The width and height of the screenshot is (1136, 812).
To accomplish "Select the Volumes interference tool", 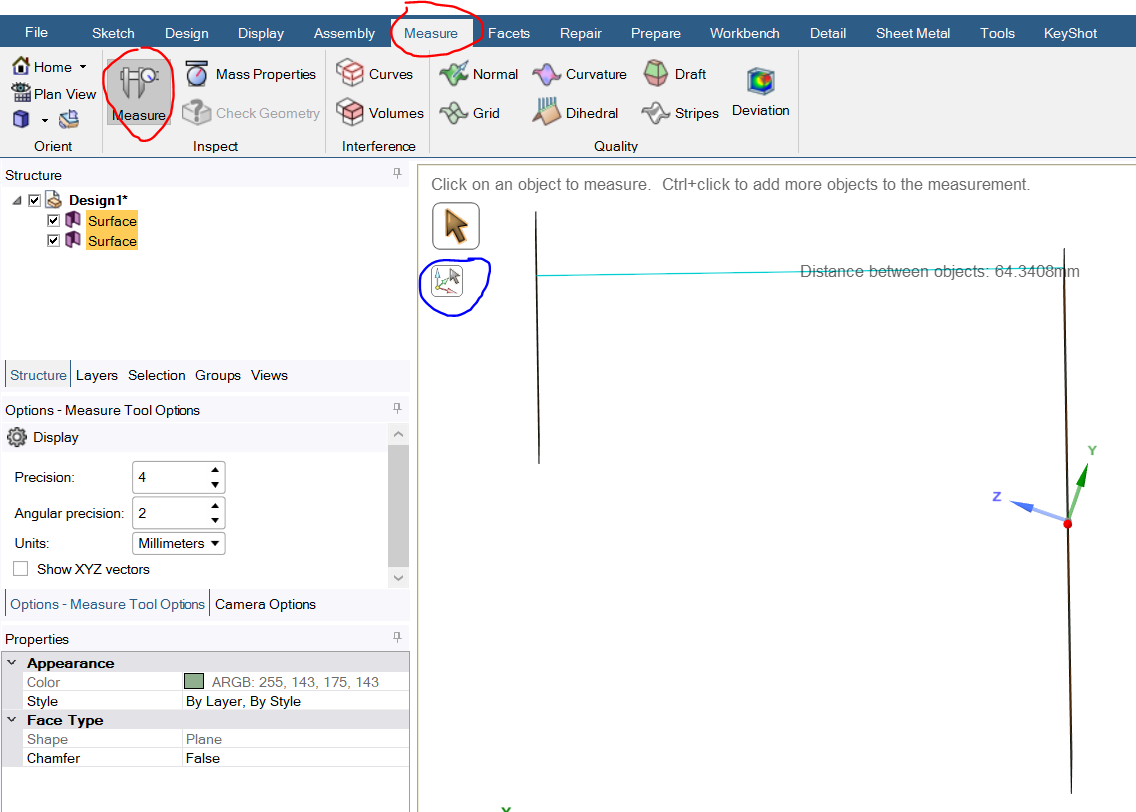I will [380, 113].
